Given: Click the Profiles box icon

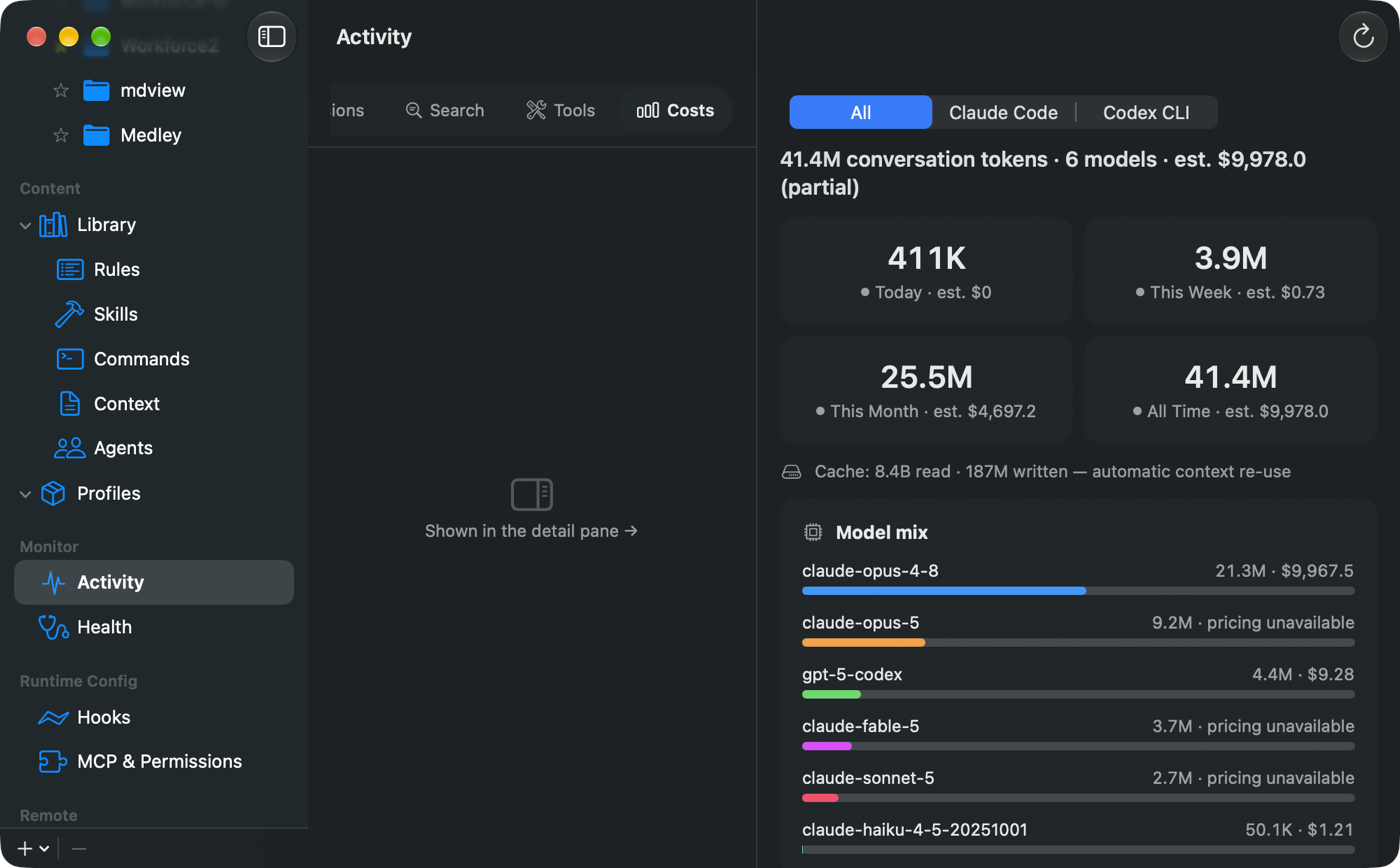Looking at the screenshot, I should (53, 493).
